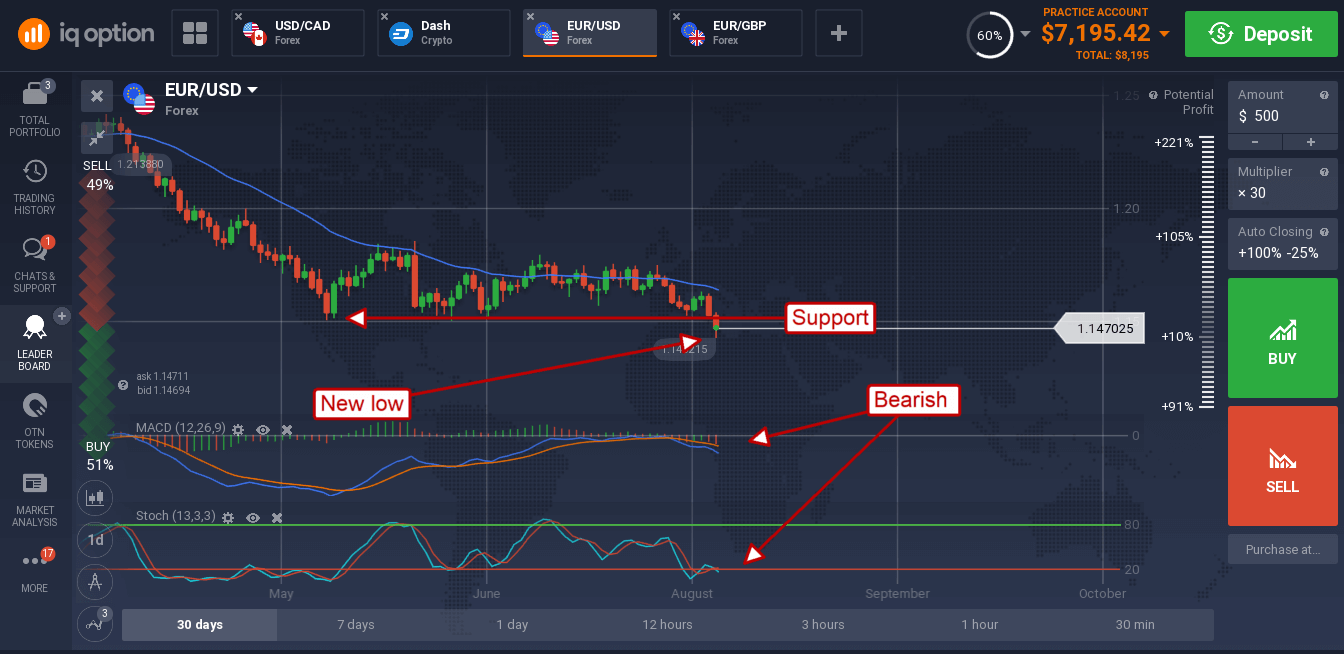
Task: Close the EUR/USD chart panel
Action: click(97, 96)
